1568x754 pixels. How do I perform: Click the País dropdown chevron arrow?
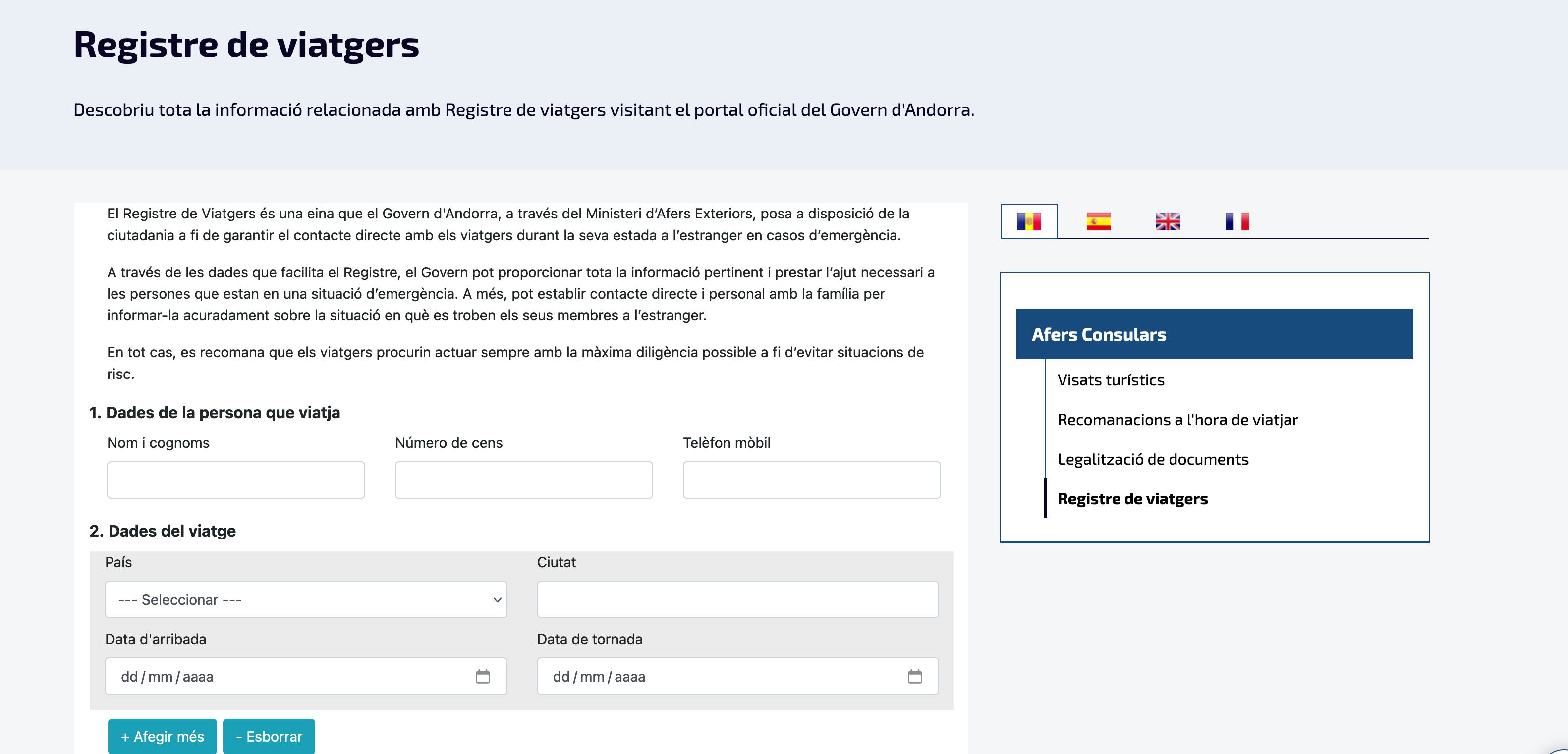[495, 599]
